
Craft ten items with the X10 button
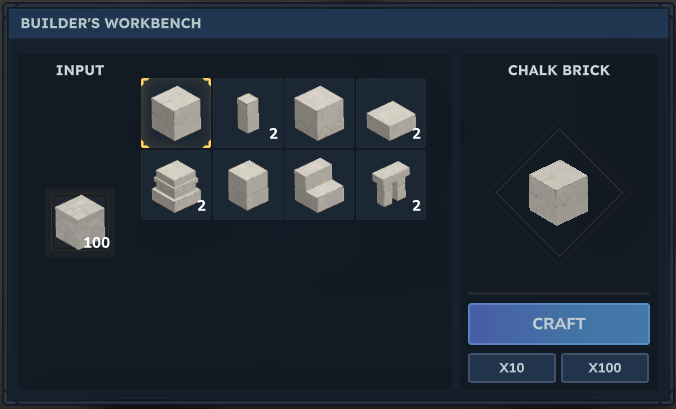[x=512, y=368]
